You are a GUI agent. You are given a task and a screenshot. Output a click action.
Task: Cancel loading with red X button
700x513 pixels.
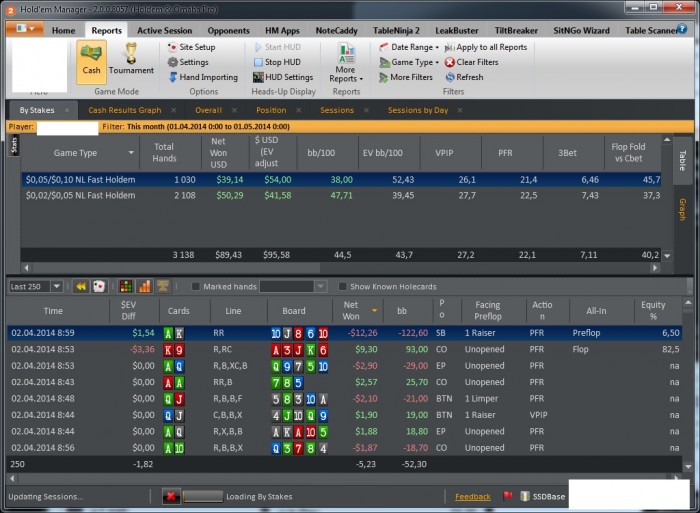point(171,496)
